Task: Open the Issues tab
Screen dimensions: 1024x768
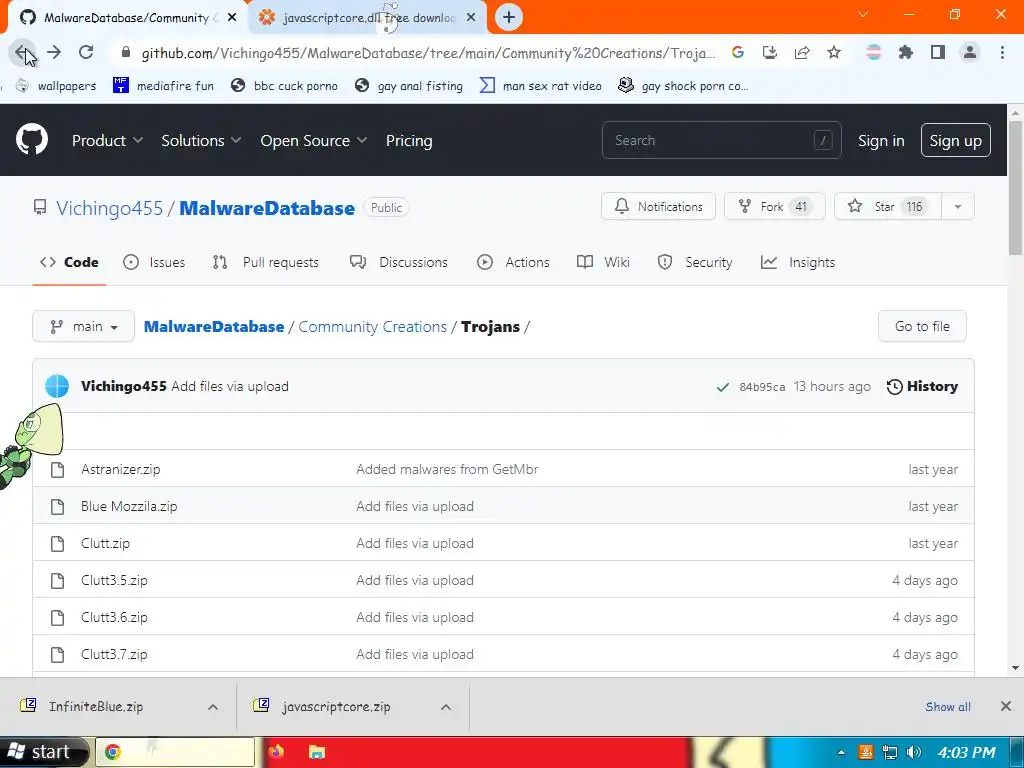Action: pyautogui.click(x=154, y=263)
